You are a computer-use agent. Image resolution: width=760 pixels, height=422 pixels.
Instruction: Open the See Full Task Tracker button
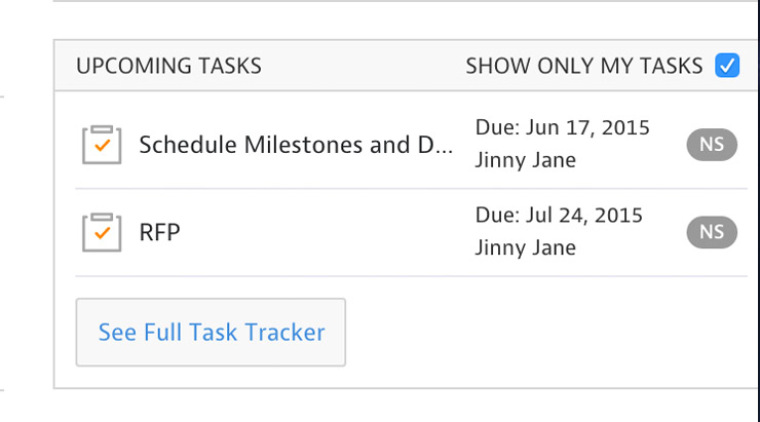point(211,332)
